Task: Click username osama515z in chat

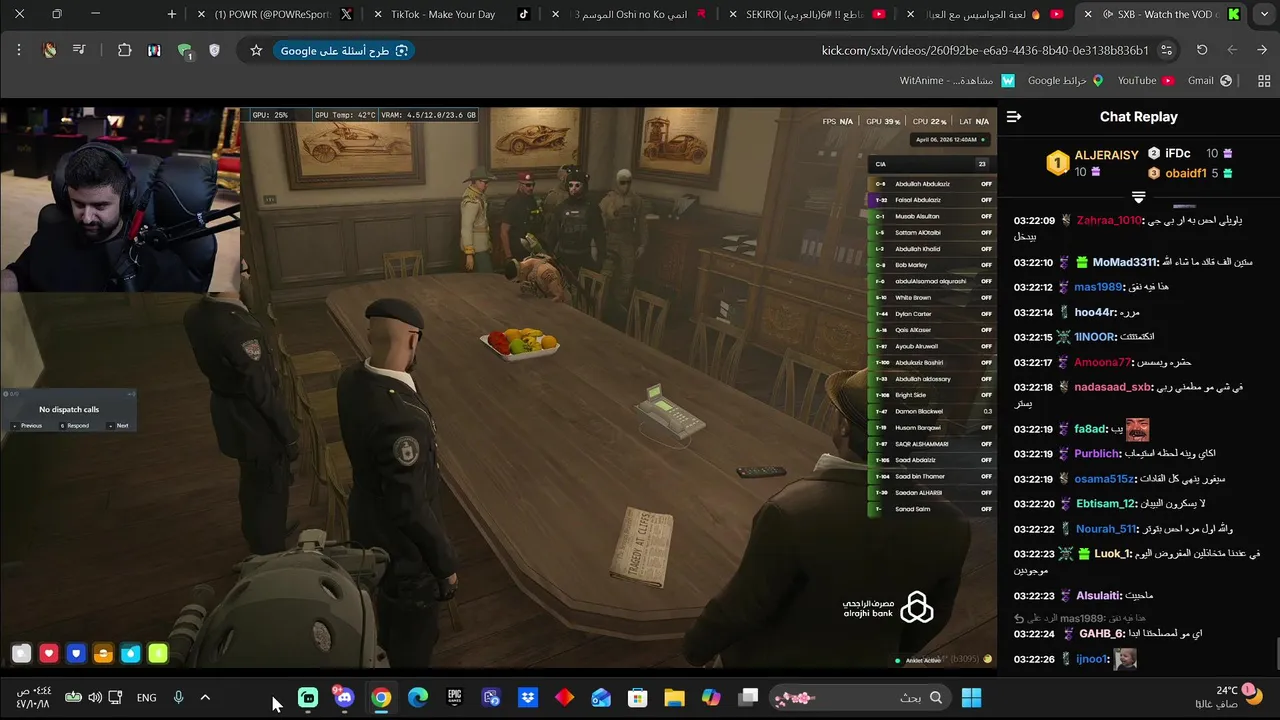Action: coord(1105,479)
